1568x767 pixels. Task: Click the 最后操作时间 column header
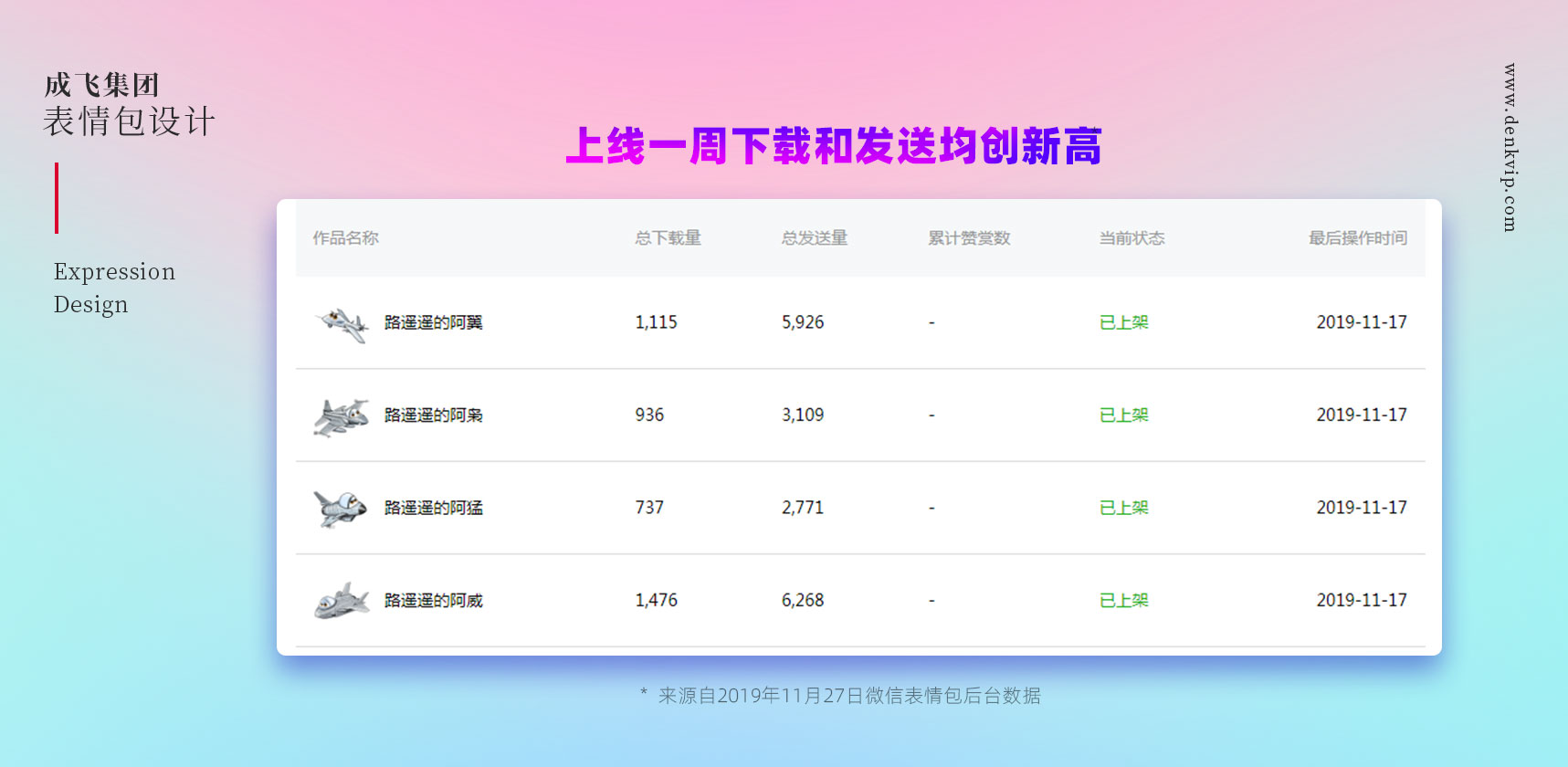(1357, 238)
